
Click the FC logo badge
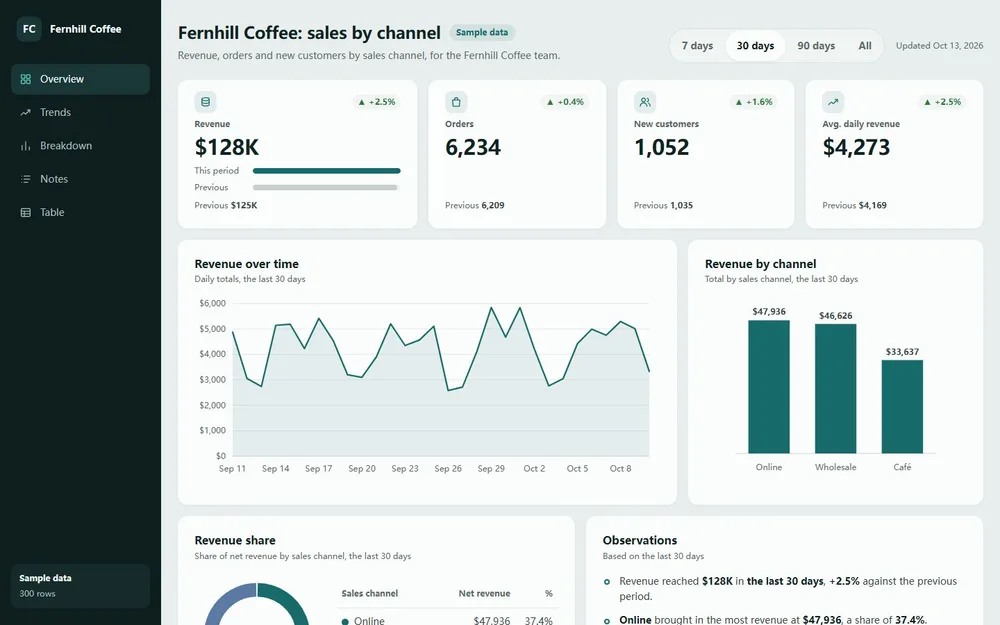[x=29, y=29]
